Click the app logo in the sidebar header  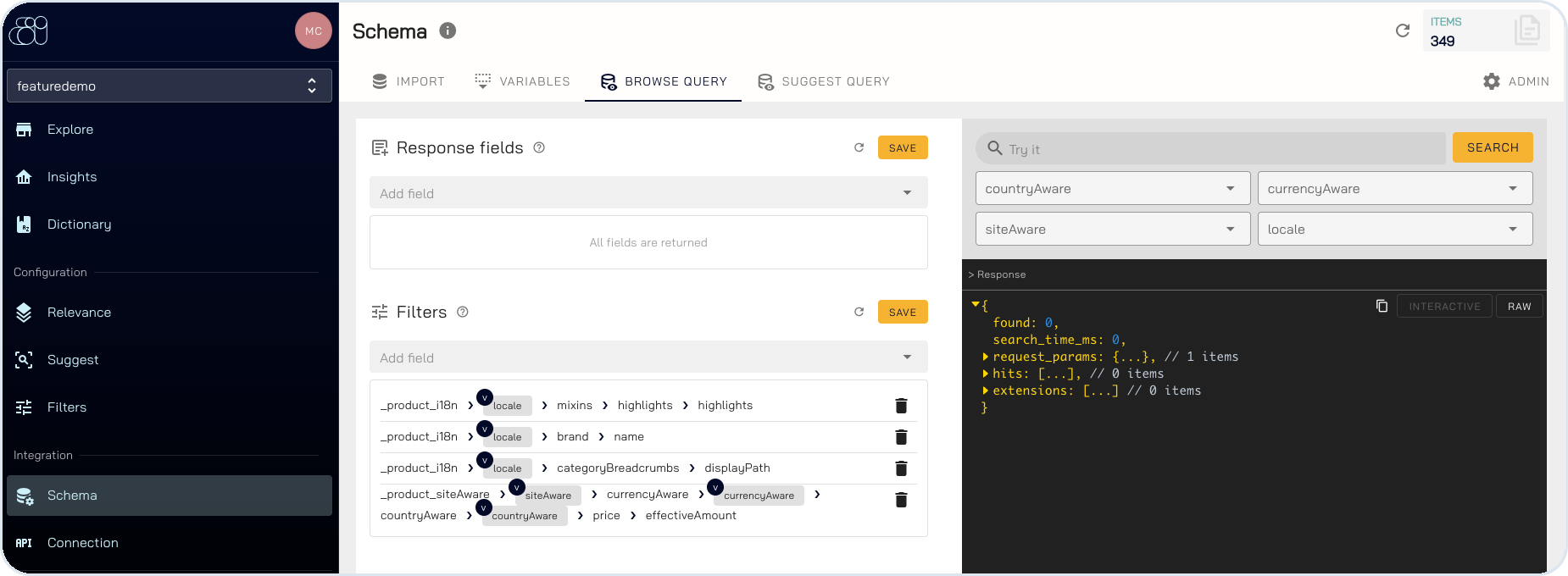(28, 30)
